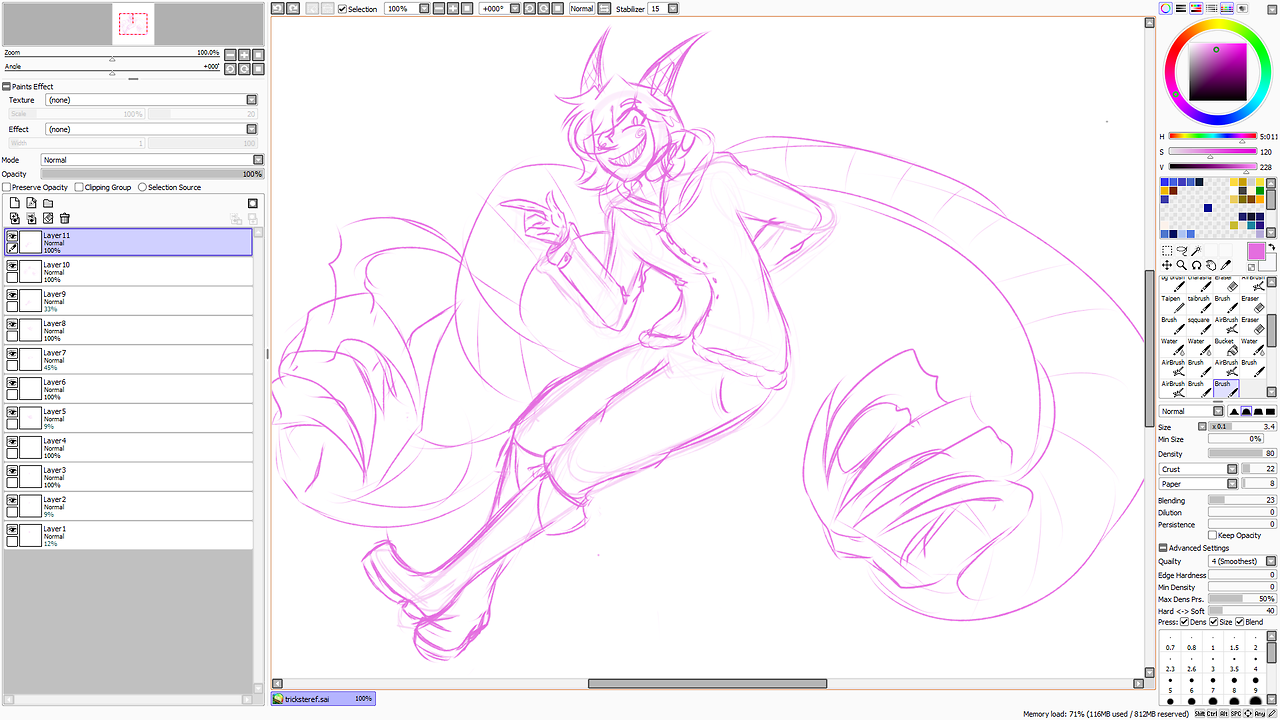Open the Stabilizer value dropdown
The image size is (1280, 720).
(673, 9)
